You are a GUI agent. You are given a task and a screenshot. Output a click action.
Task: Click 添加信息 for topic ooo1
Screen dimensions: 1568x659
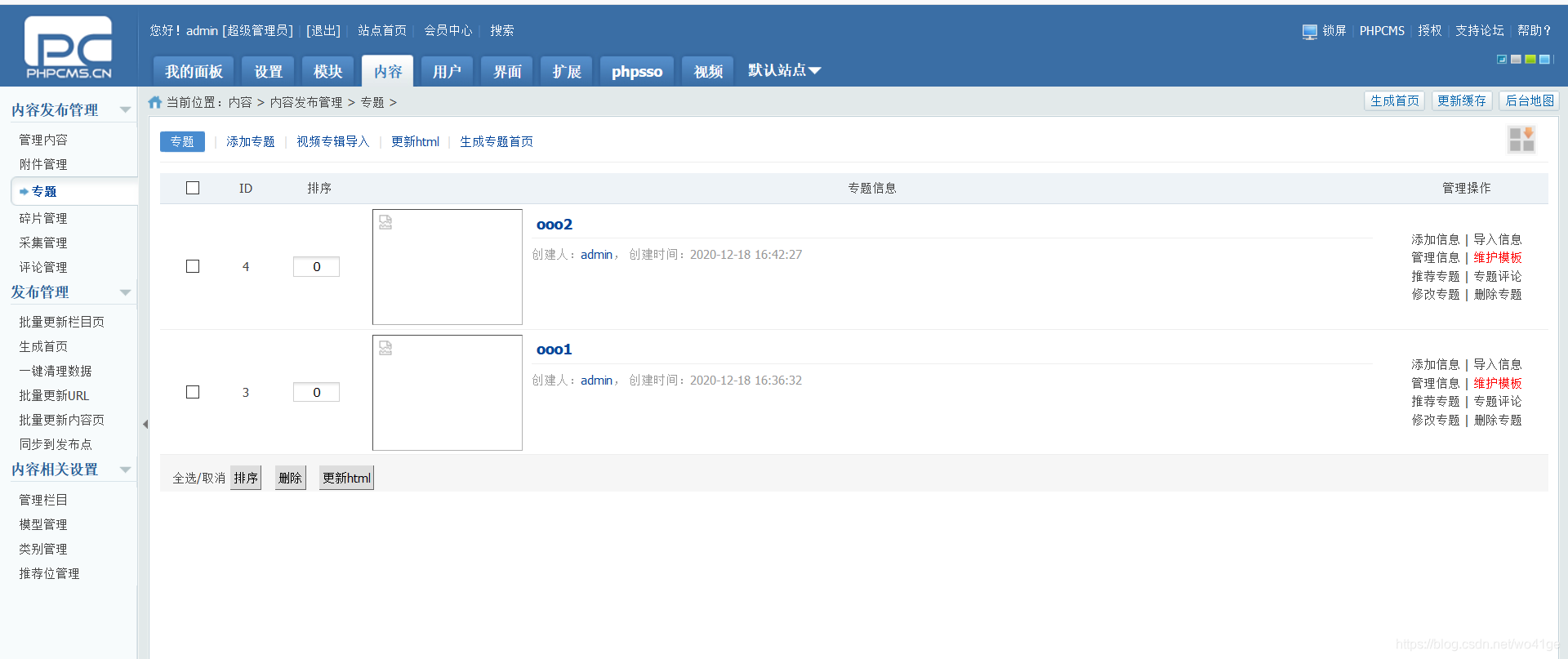point(1436,364)
